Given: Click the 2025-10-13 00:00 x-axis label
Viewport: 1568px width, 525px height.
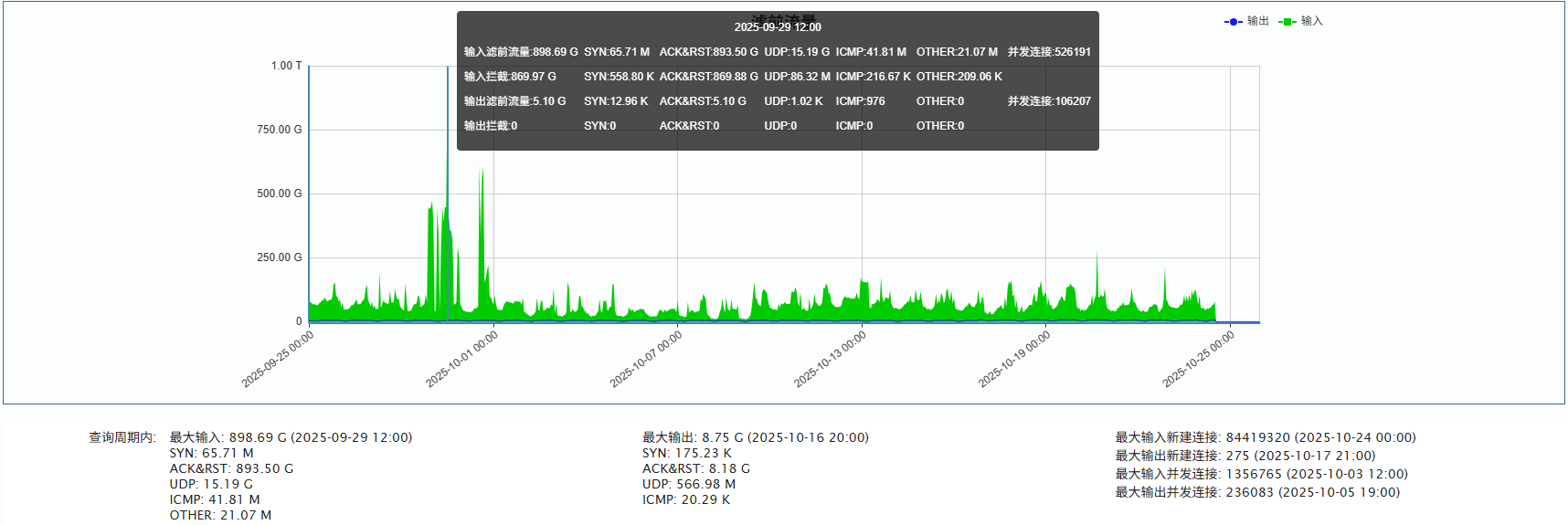Looking at the screenshot, I should (x=830, y=359).
